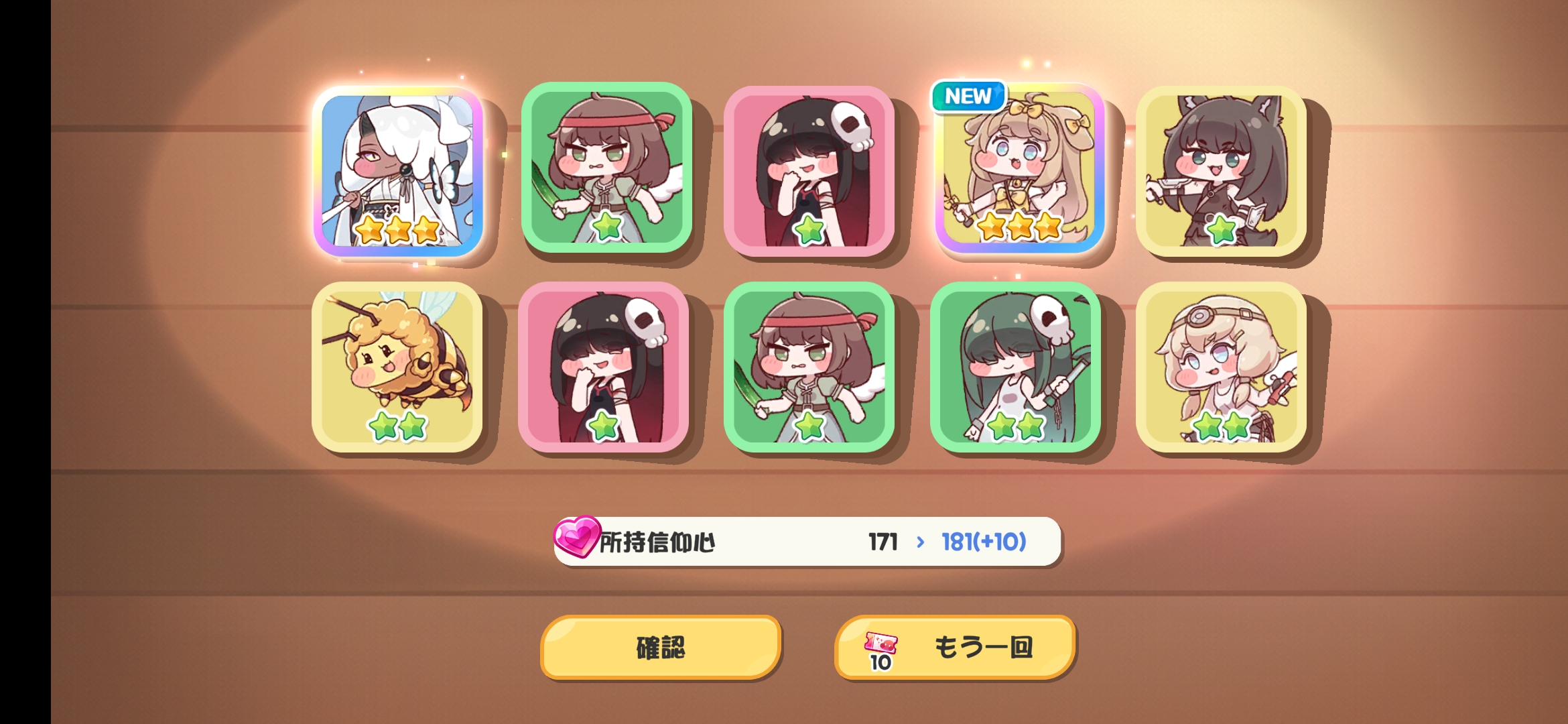
Task: Click the 確認 confirm button
Action: pyautogui.click(x=661, y=647)
